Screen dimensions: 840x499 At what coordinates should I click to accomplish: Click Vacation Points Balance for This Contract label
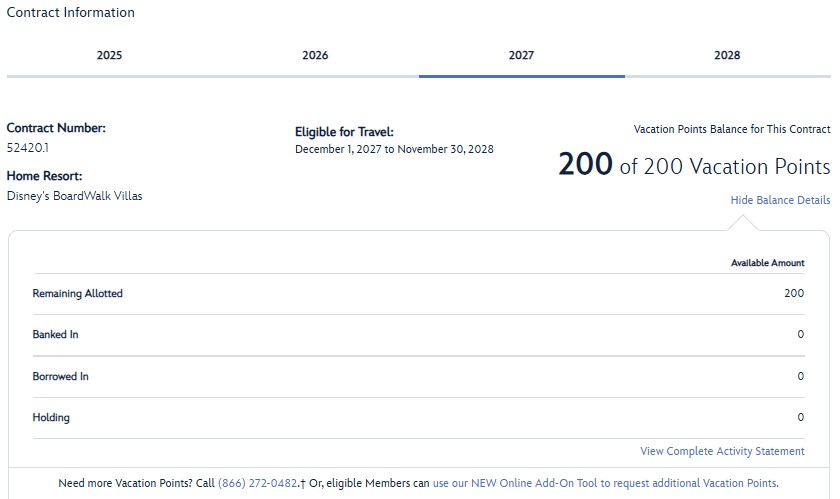click(732, 129)
